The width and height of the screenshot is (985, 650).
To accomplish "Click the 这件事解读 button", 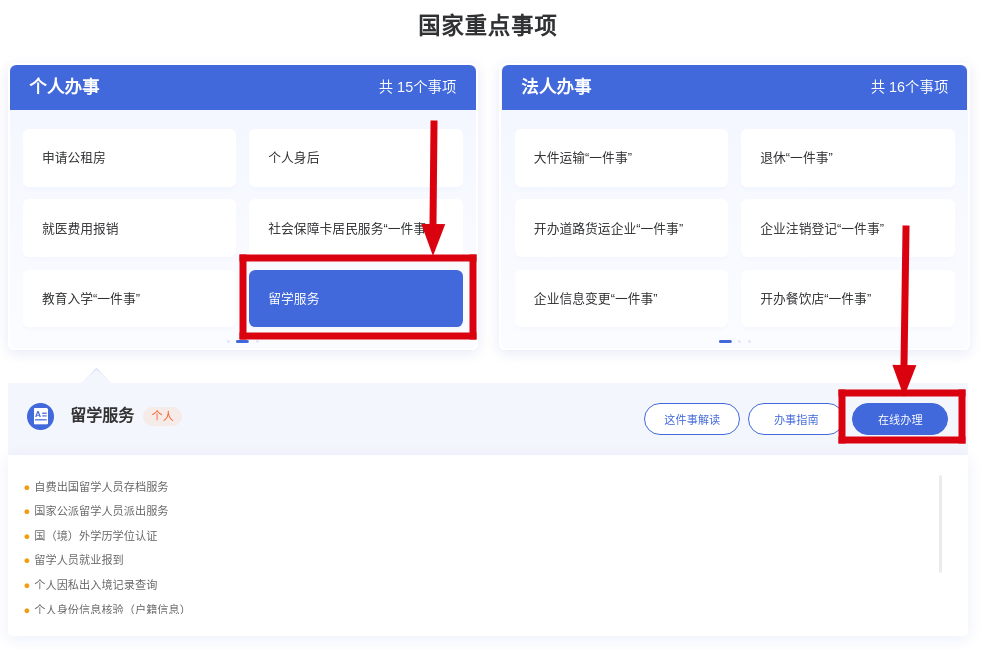I will [691, 419].
